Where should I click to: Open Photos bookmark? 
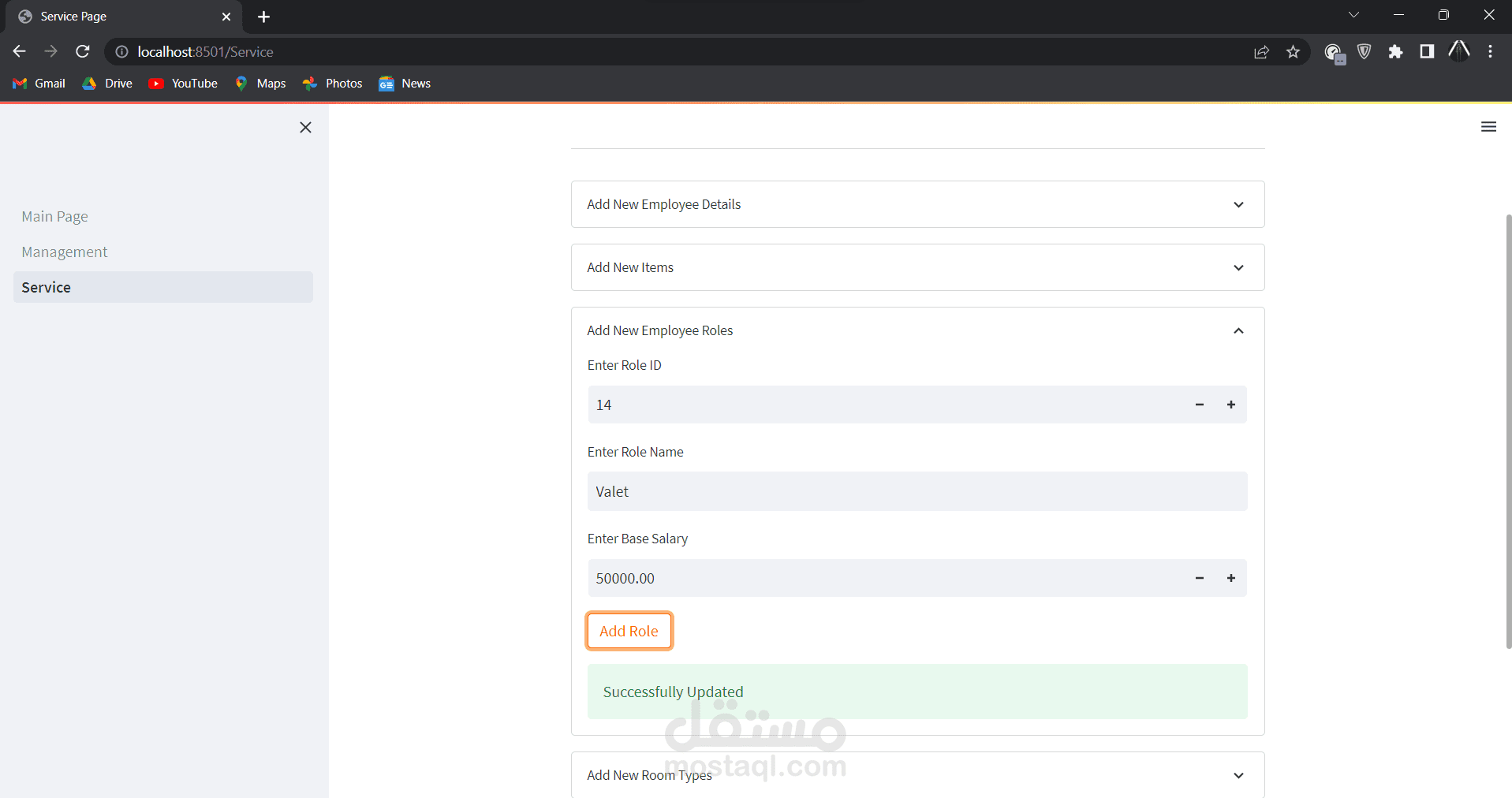[332, 84]
